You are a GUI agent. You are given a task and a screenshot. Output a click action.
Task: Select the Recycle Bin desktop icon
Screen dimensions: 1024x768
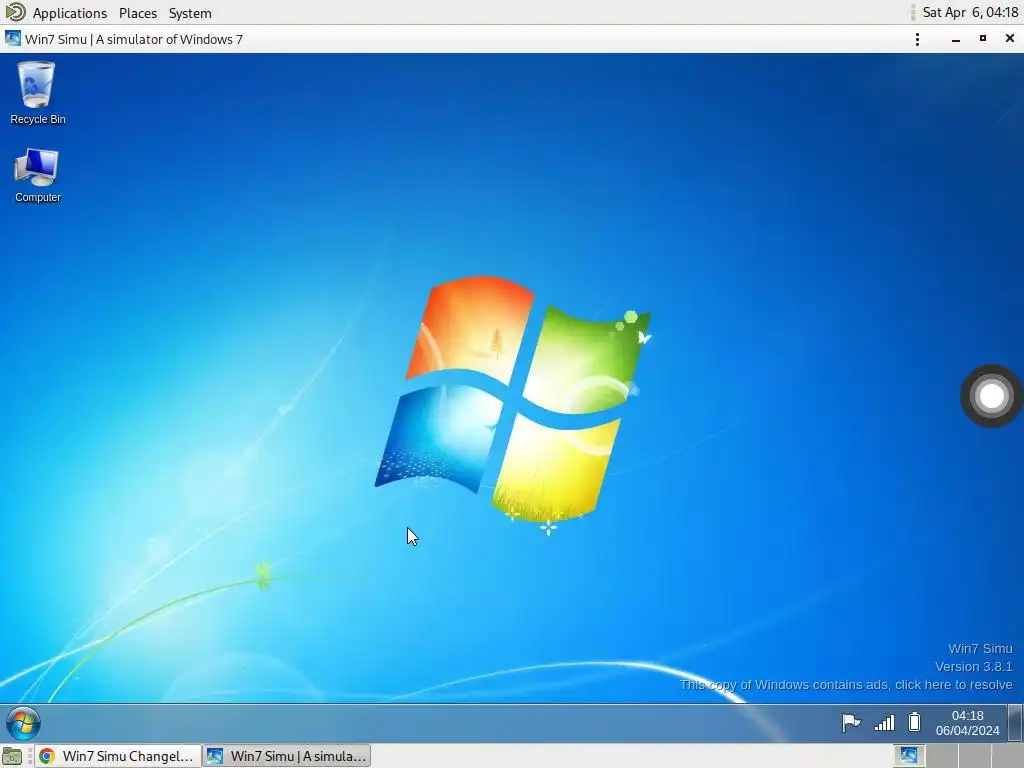[37, 93]
